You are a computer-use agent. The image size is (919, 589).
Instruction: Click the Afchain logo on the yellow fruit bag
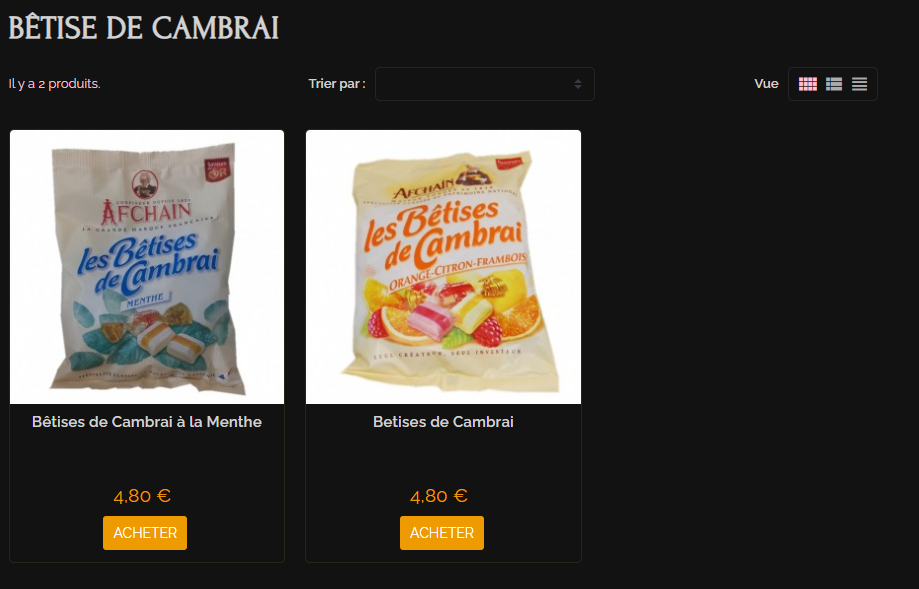click(x=423, y=189)
